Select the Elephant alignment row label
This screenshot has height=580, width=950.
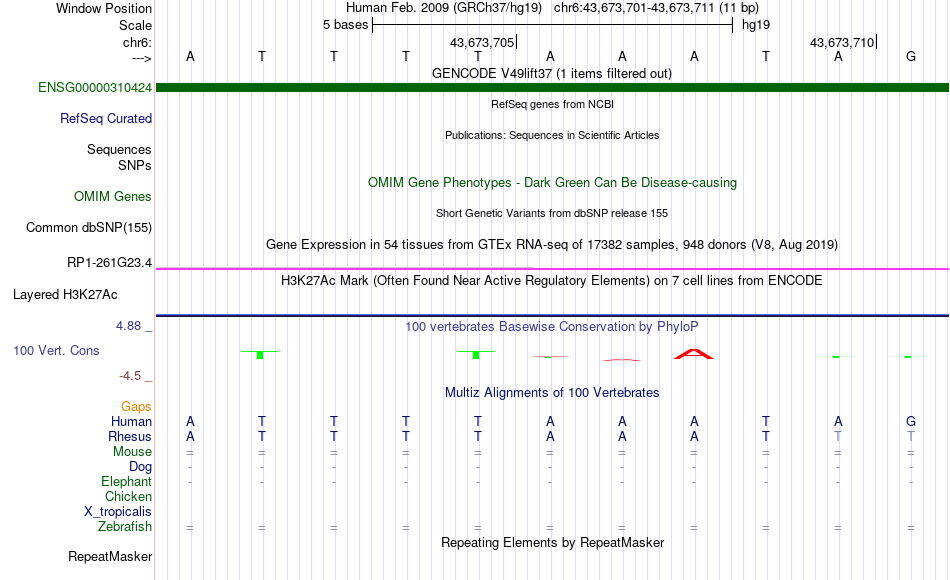[x=127, y=481]
